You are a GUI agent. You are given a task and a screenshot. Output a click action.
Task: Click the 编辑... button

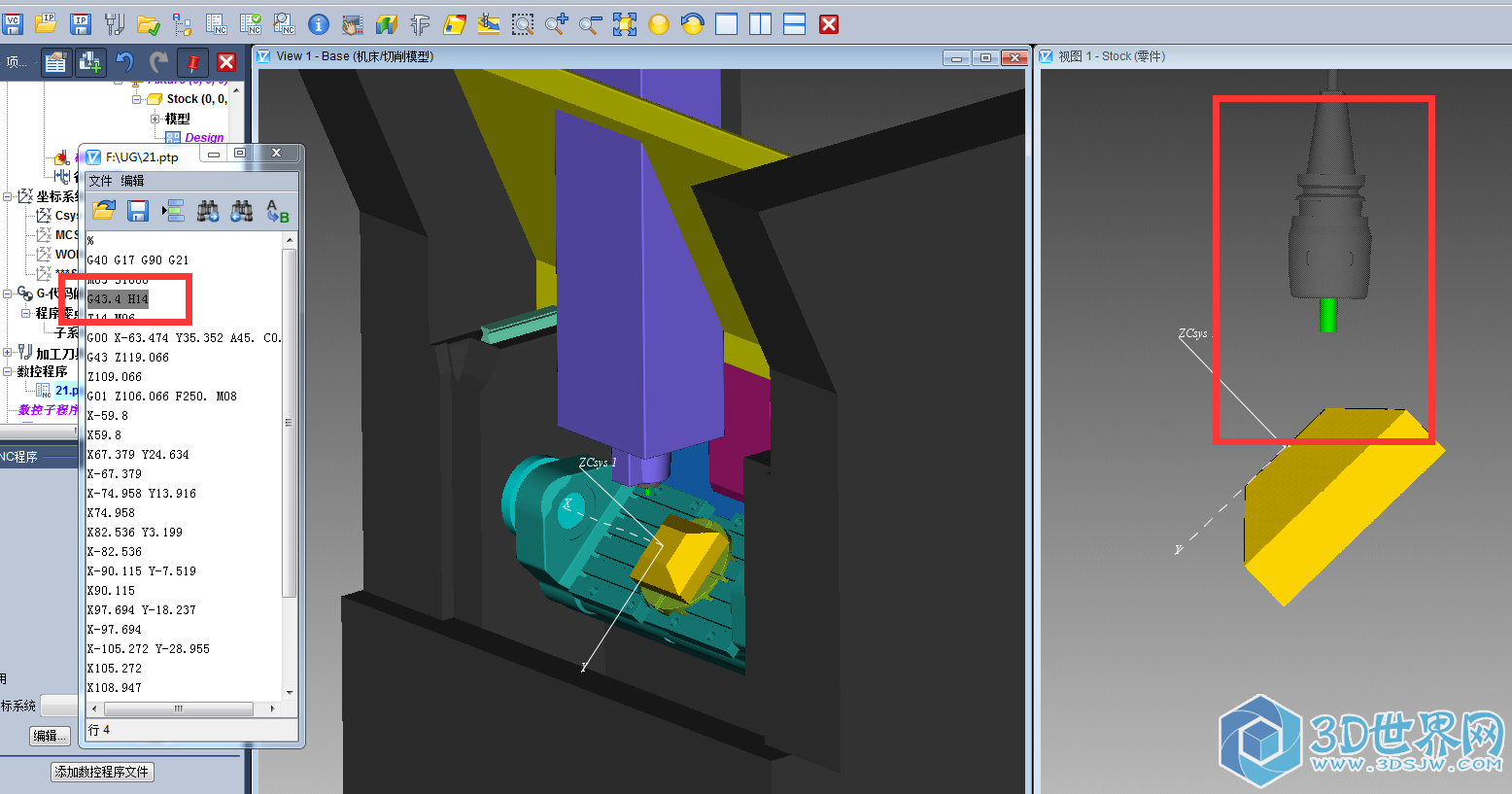[51, 736]
